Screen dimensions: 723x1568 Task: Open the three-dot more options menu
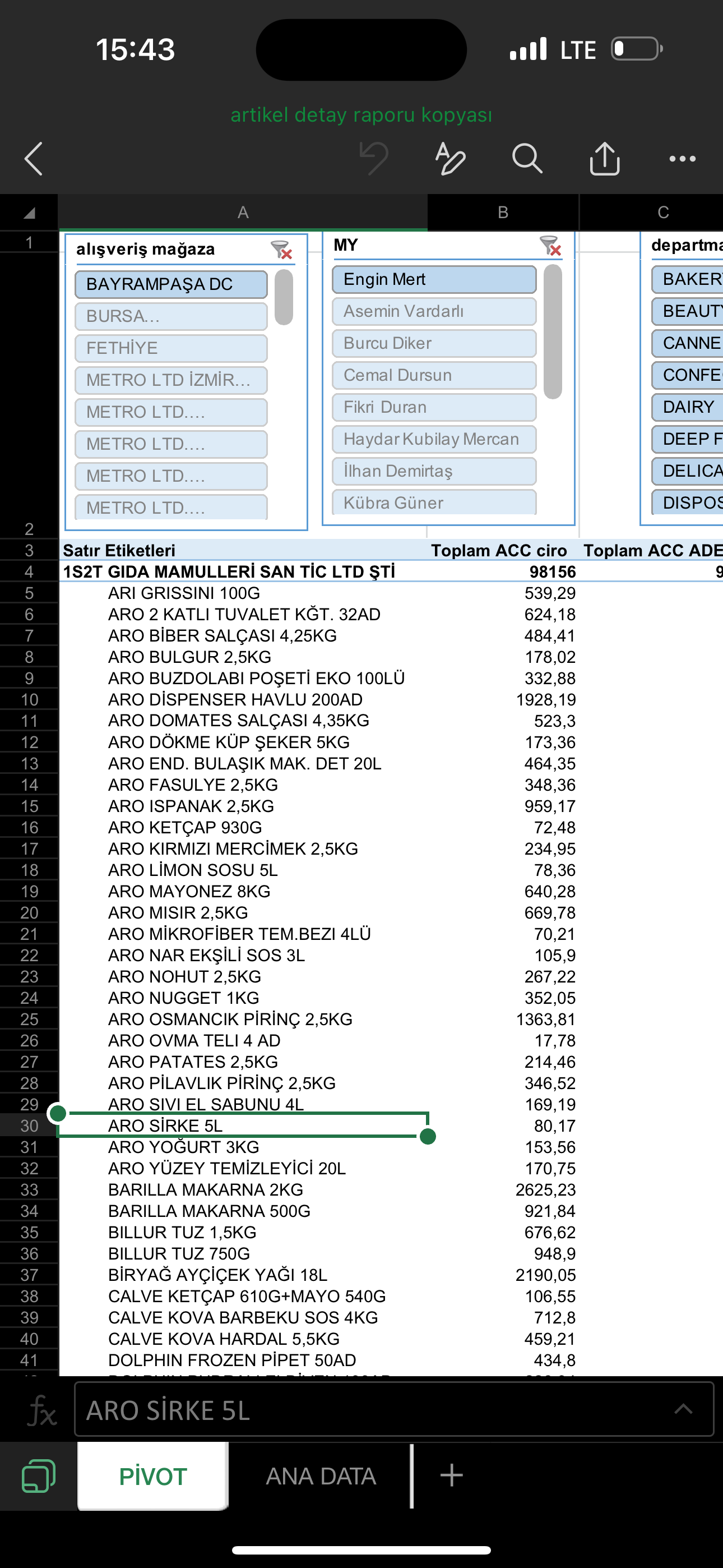click(682, 159)
